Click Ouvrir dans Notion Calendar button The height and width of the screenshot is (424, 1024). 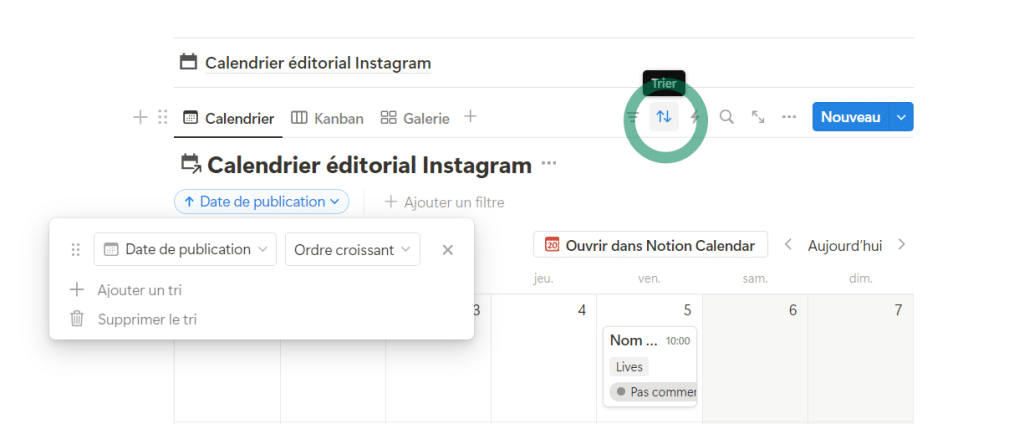coord(650,244)
